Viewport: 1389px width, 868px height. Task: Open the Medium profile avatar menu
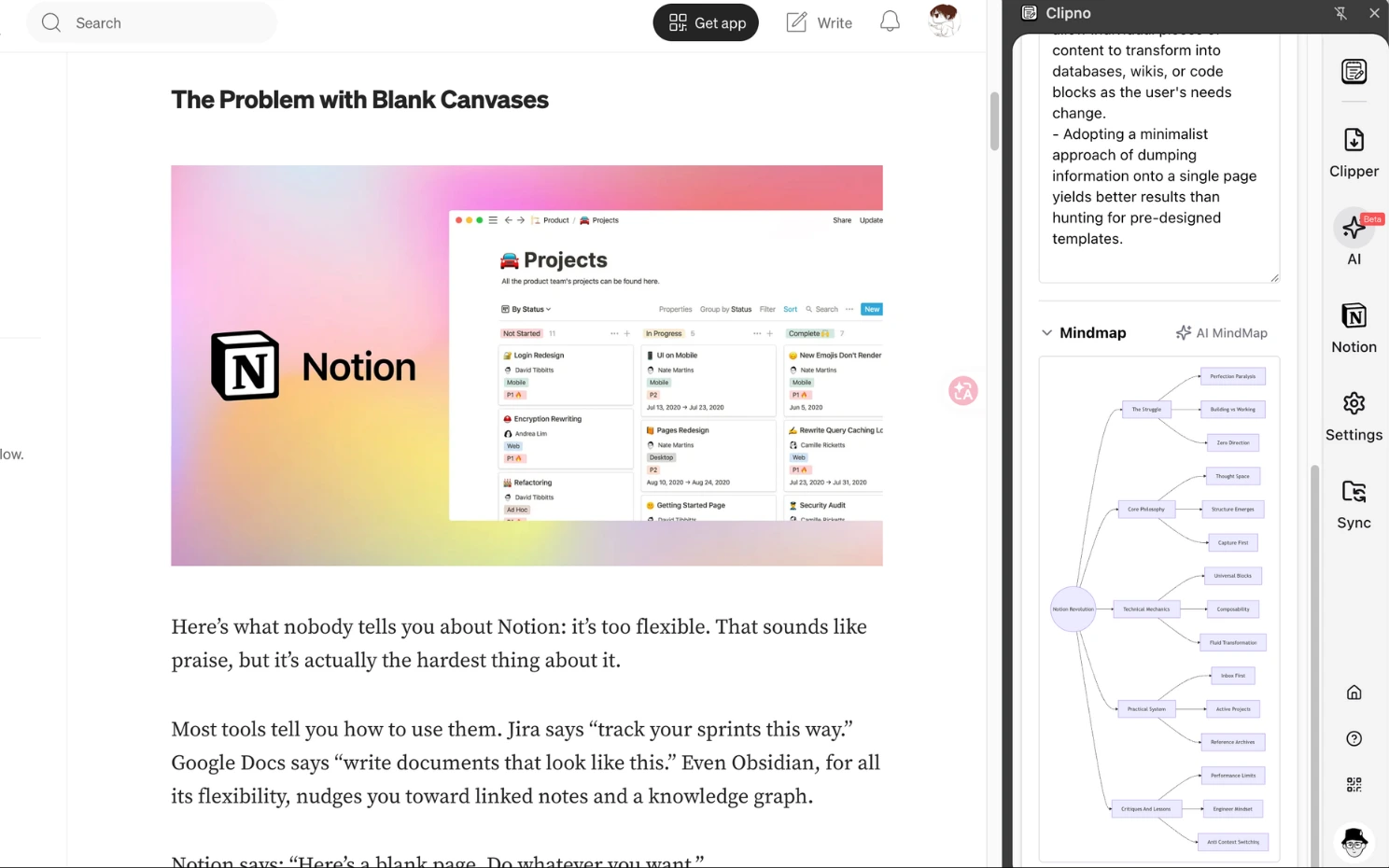coord(945,21)
